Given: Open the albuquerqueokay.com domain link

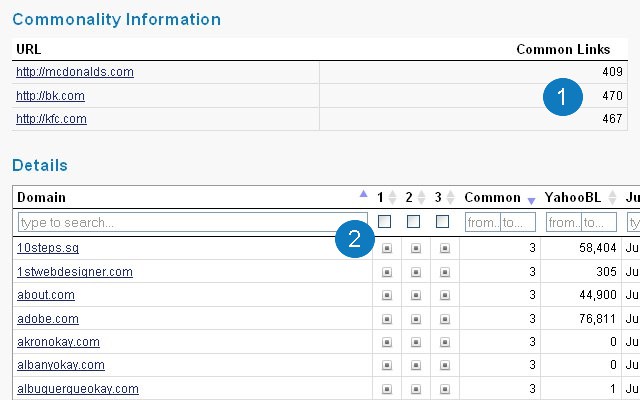Looking at the screenshot, I should point(78,389).
